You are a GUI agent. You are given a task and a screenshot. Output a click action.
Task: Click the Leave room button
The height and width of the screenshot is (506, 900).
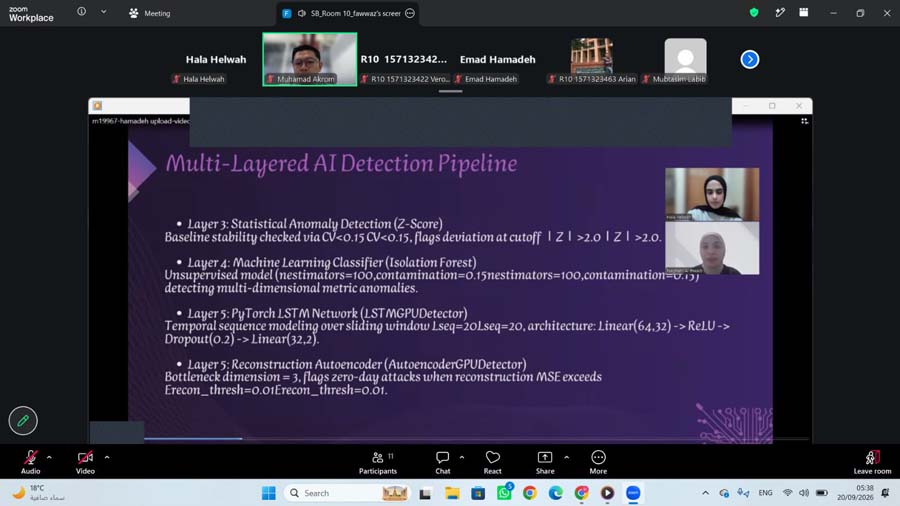872,462
